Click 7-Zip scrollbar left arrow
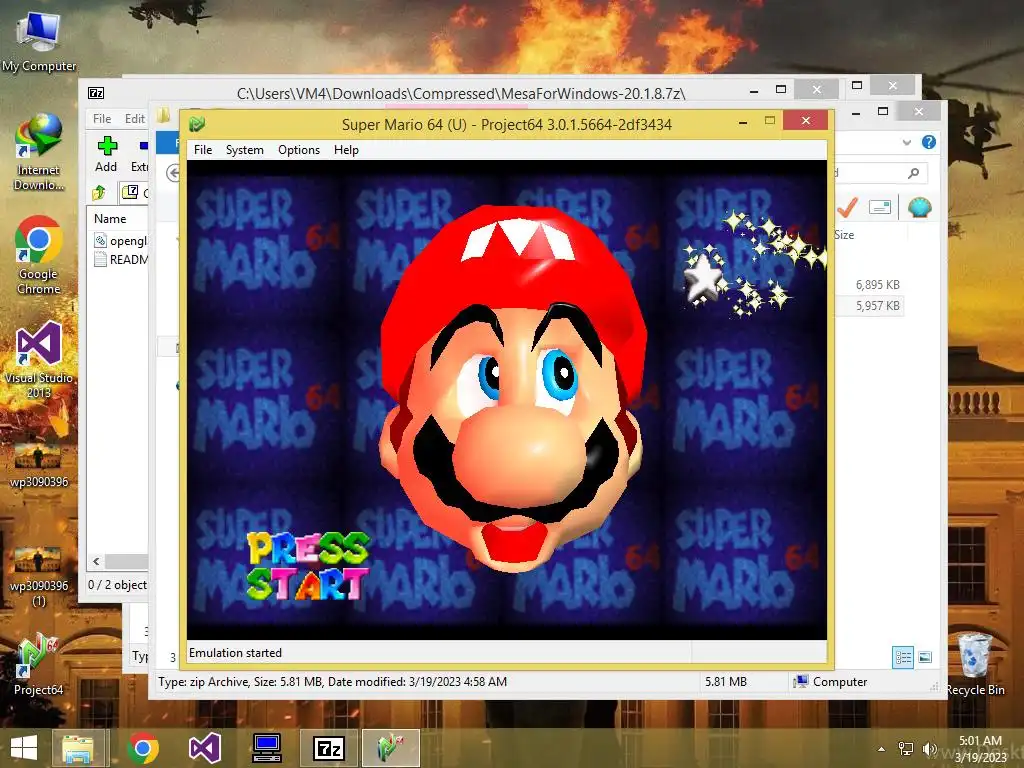1024x768 pixels. click(x=97, y=561)
